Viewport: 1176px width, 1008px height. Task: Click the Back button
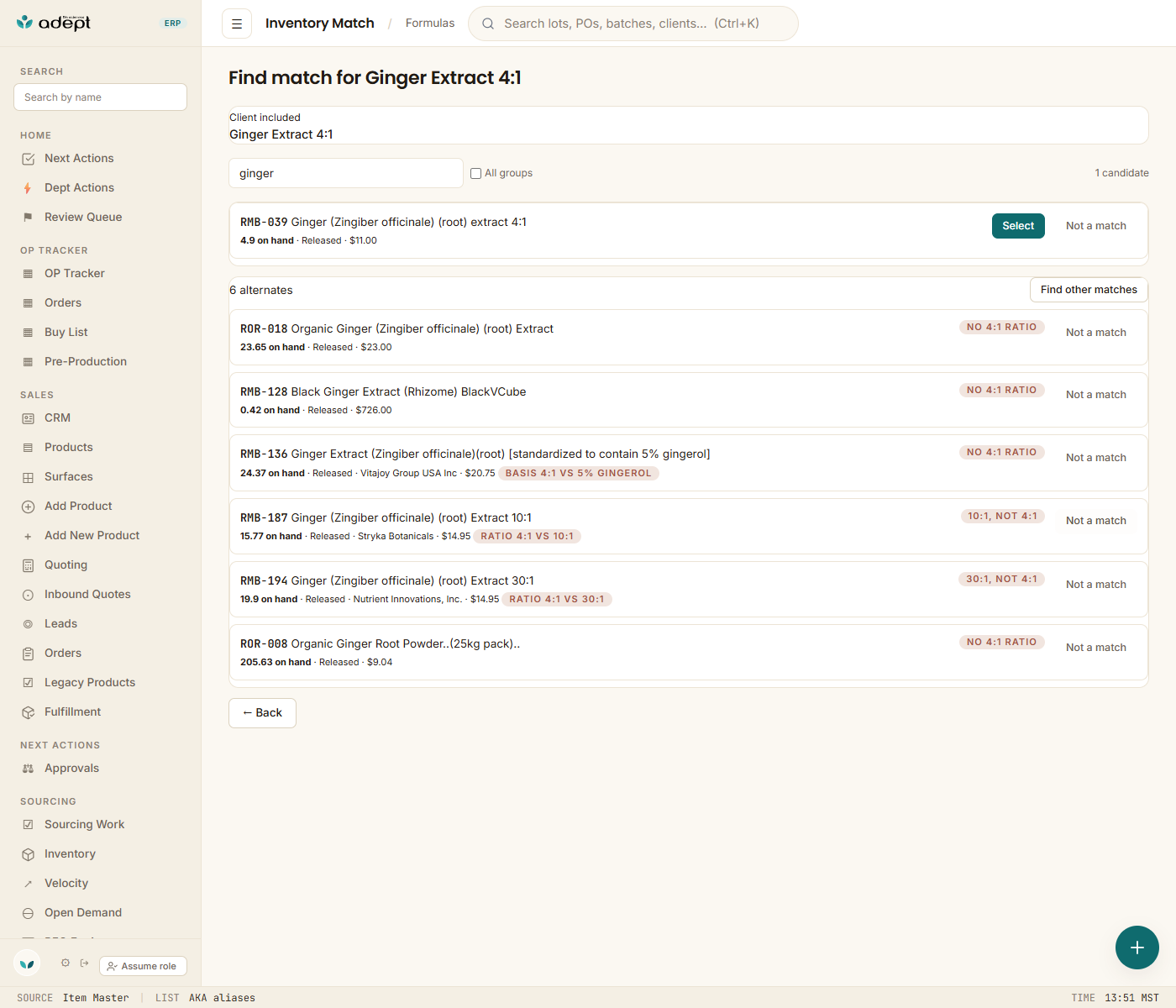[x=262, y=713]
